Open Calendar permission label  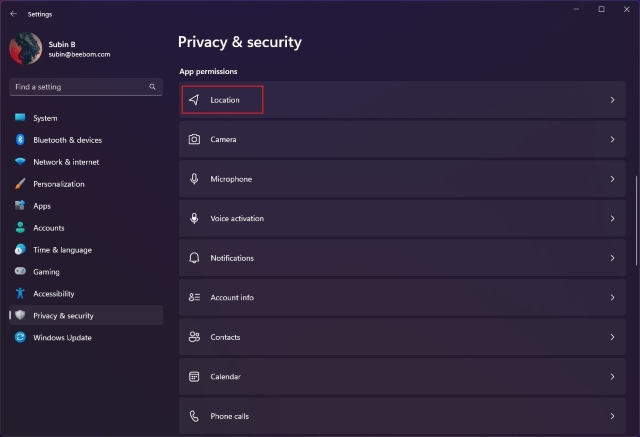click(225, 377)
